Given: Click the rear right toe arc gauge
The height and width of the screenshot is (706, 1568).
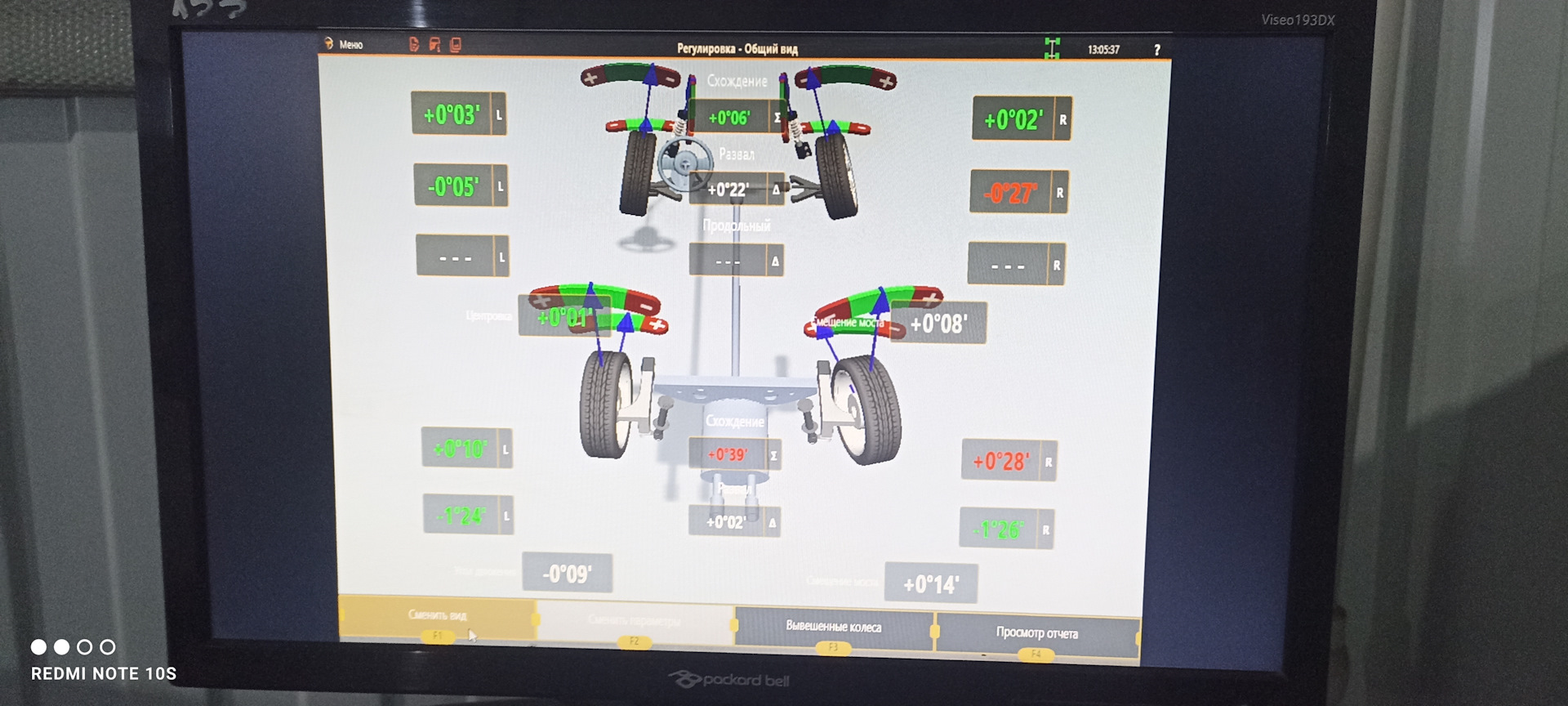Looking at the screenshot, I should (878, 302).
